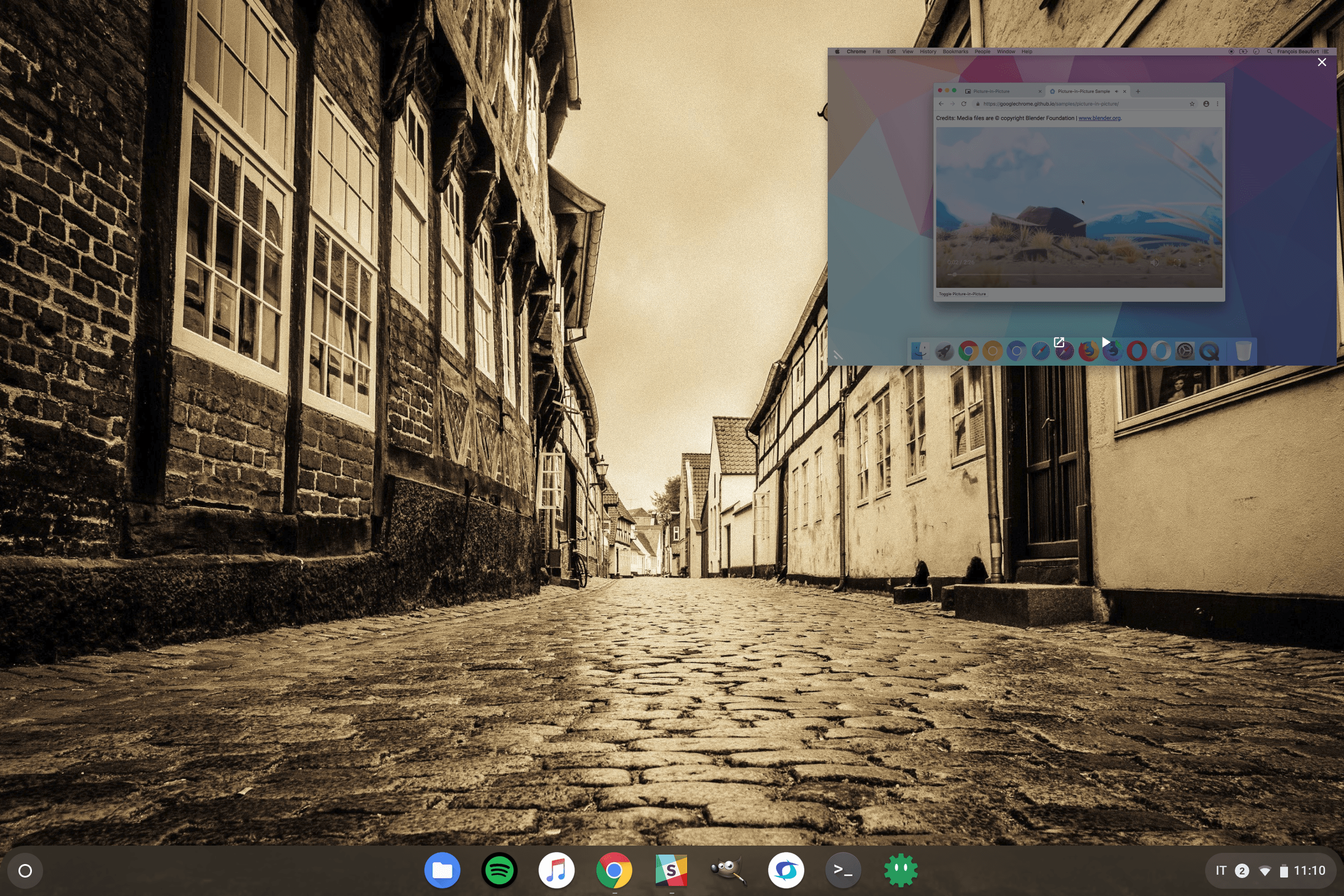This screenshot has height=896, width=1344.
Task: Open the Terminal app in the shelf
Action: pos(843,870)
